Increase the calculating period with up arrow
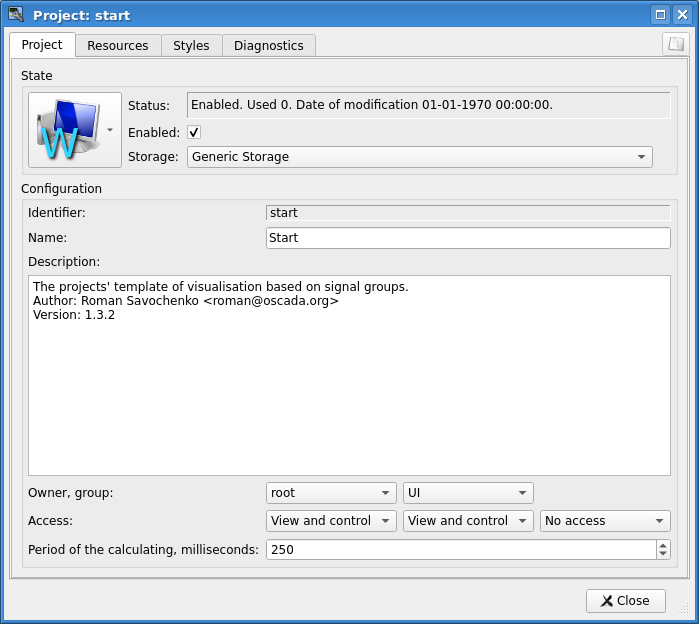 [x=662, y=545]
